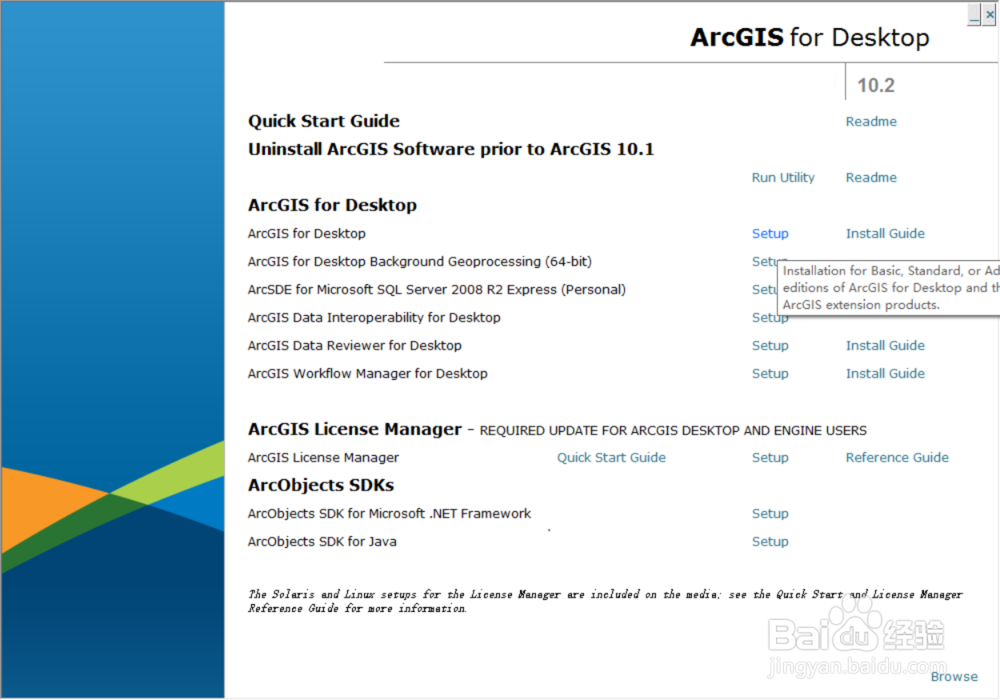Image resolution: width=1000 pixels, height=700 pixels.
Task: Setup ArcObjects SDK for .NET Framework
Action: [769, 513]
